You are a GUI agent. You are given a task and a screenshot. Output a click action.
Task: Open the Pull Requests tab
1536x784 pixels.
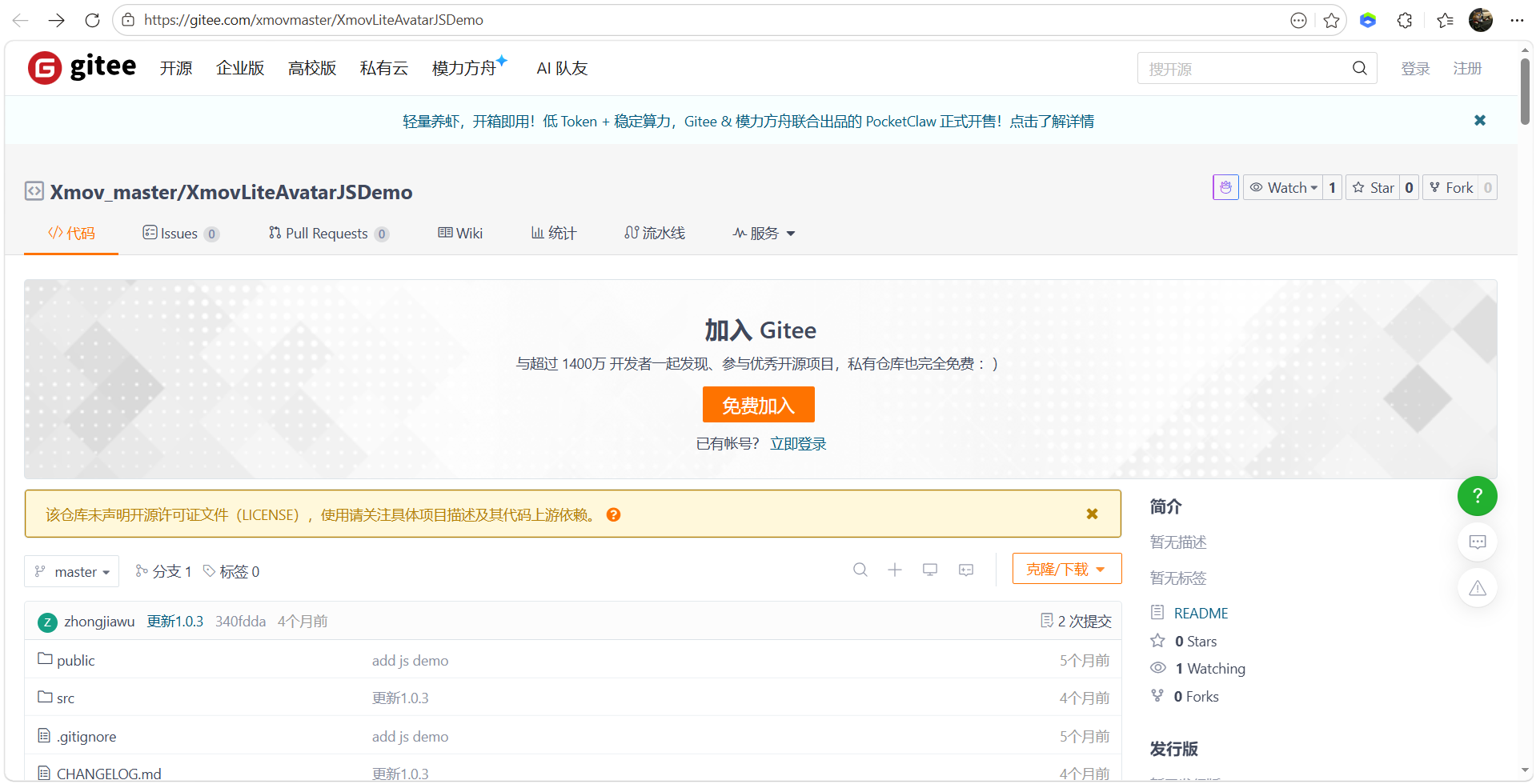pos(329,233)
